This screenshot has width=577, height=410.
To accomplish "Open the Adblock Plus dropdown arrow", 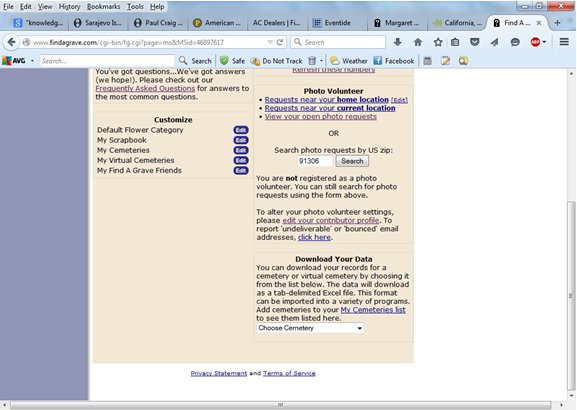I will (544, 42).
